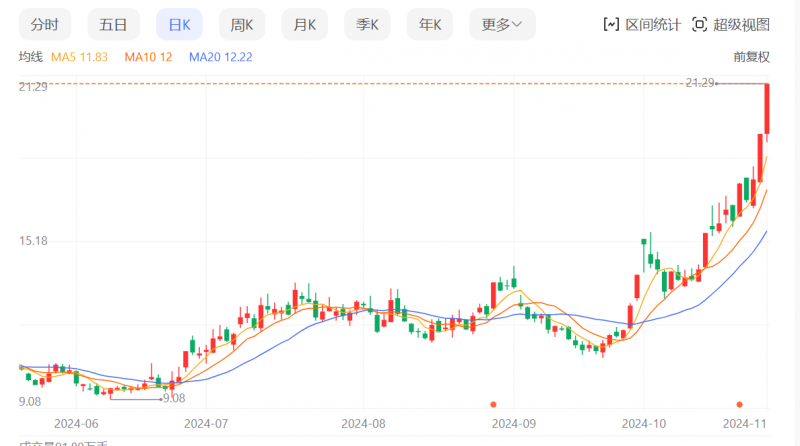Open the 前复权 price adjustment selector
The image size is (800, 446).
point(751,57)
